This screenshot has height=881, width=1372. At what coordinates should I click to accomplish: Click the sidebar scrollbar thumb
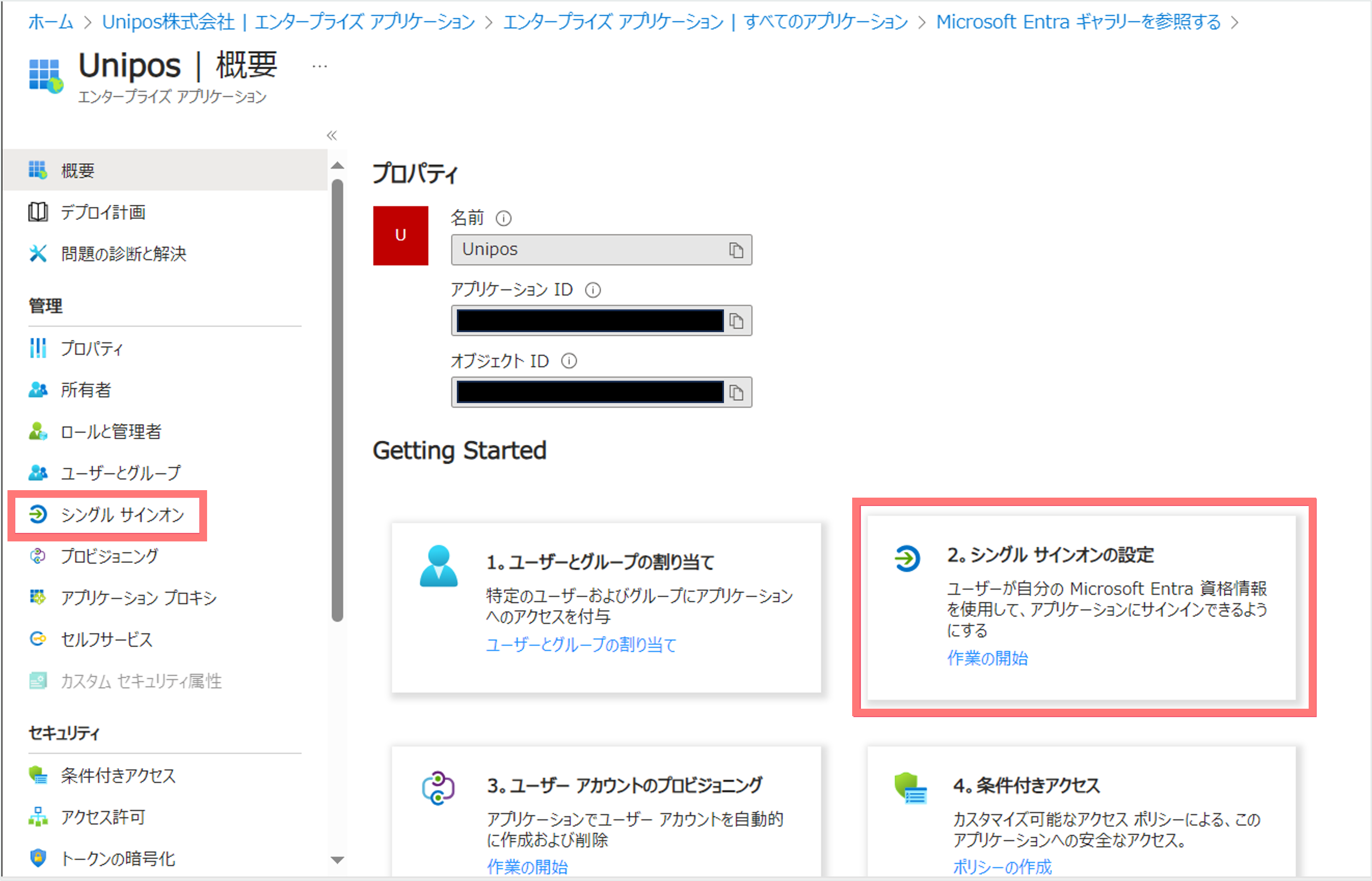coord(337,400)
